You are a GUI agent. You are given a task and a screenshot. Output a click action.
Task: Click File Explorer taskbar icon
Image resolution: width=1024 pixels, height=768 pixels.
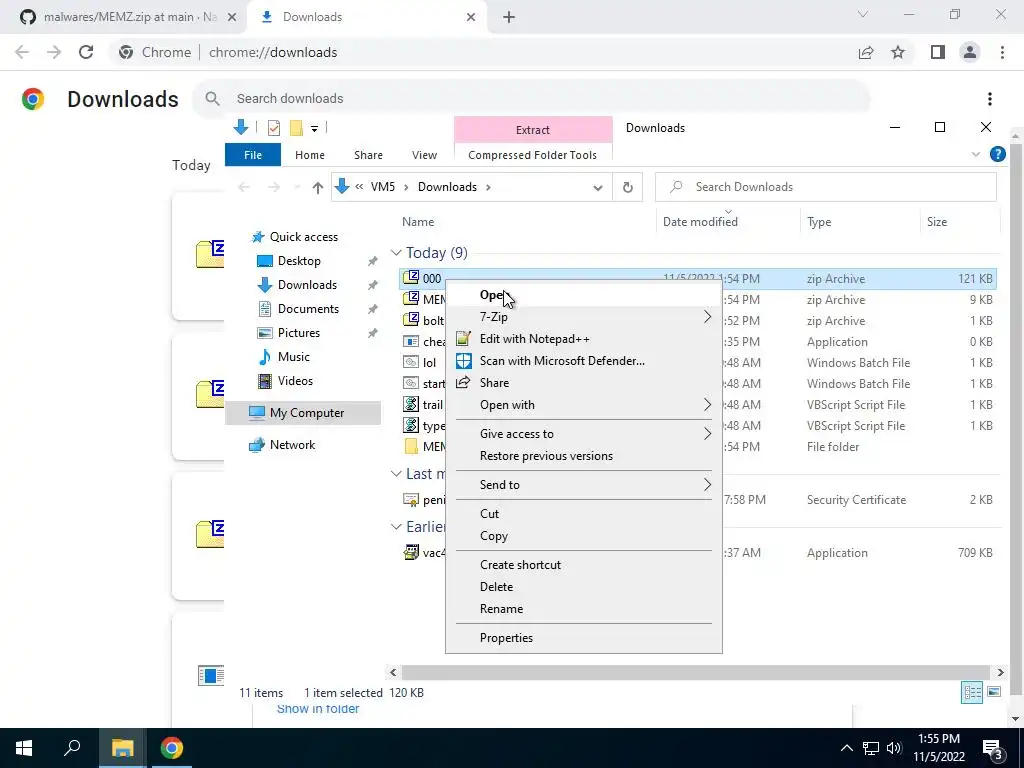(122, 748)
